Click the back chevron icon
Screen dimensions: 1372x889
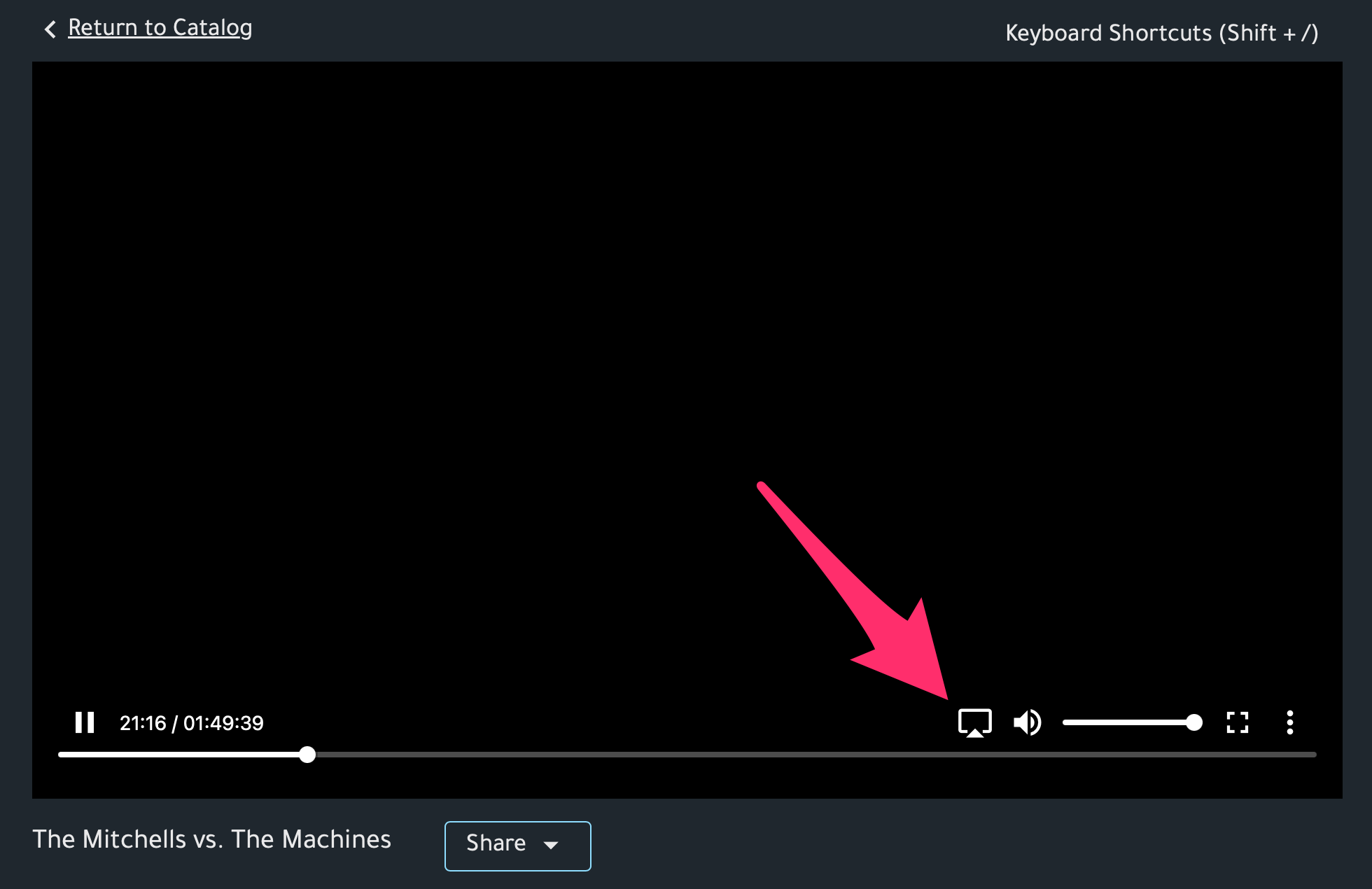(x=50, y=29)
